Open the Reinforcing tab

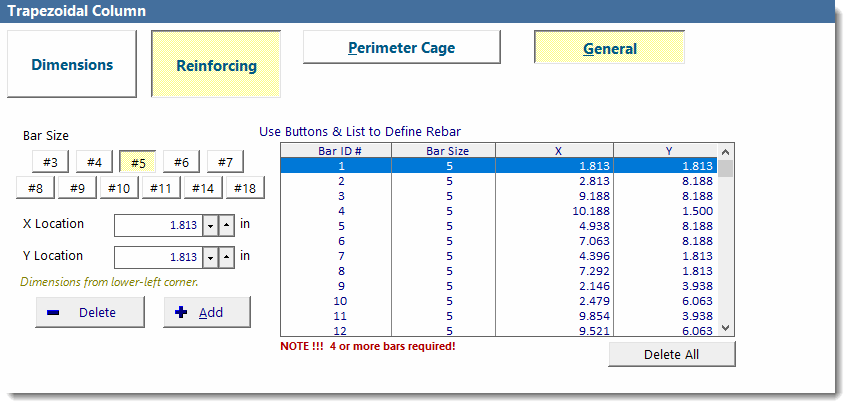tap(216, 66)
